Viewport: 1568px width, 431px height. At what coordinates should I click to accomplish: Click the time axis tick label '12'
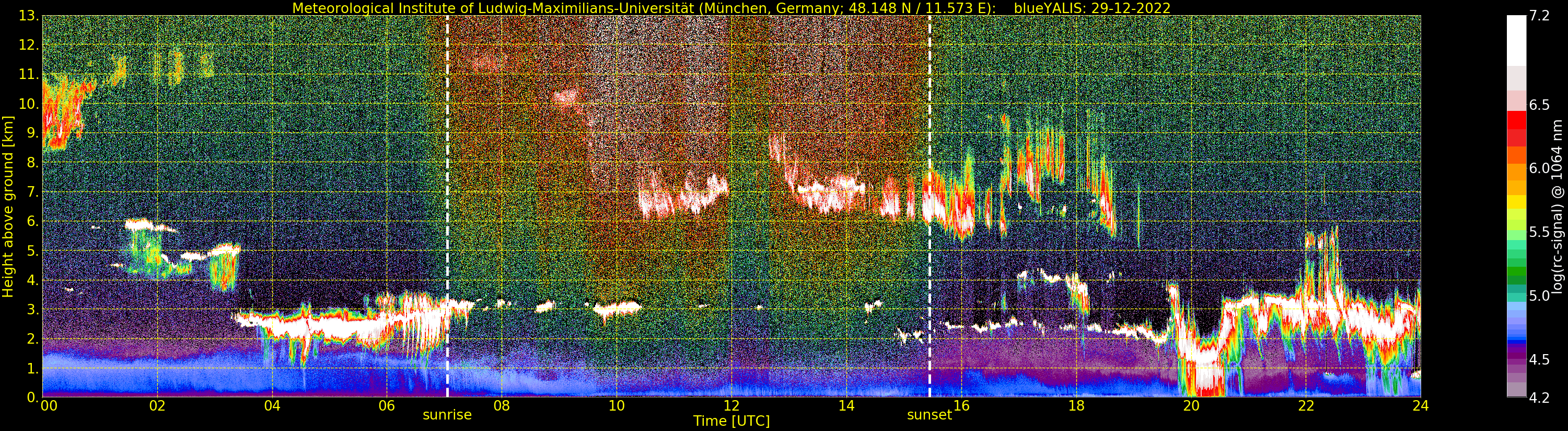(731, 406)
